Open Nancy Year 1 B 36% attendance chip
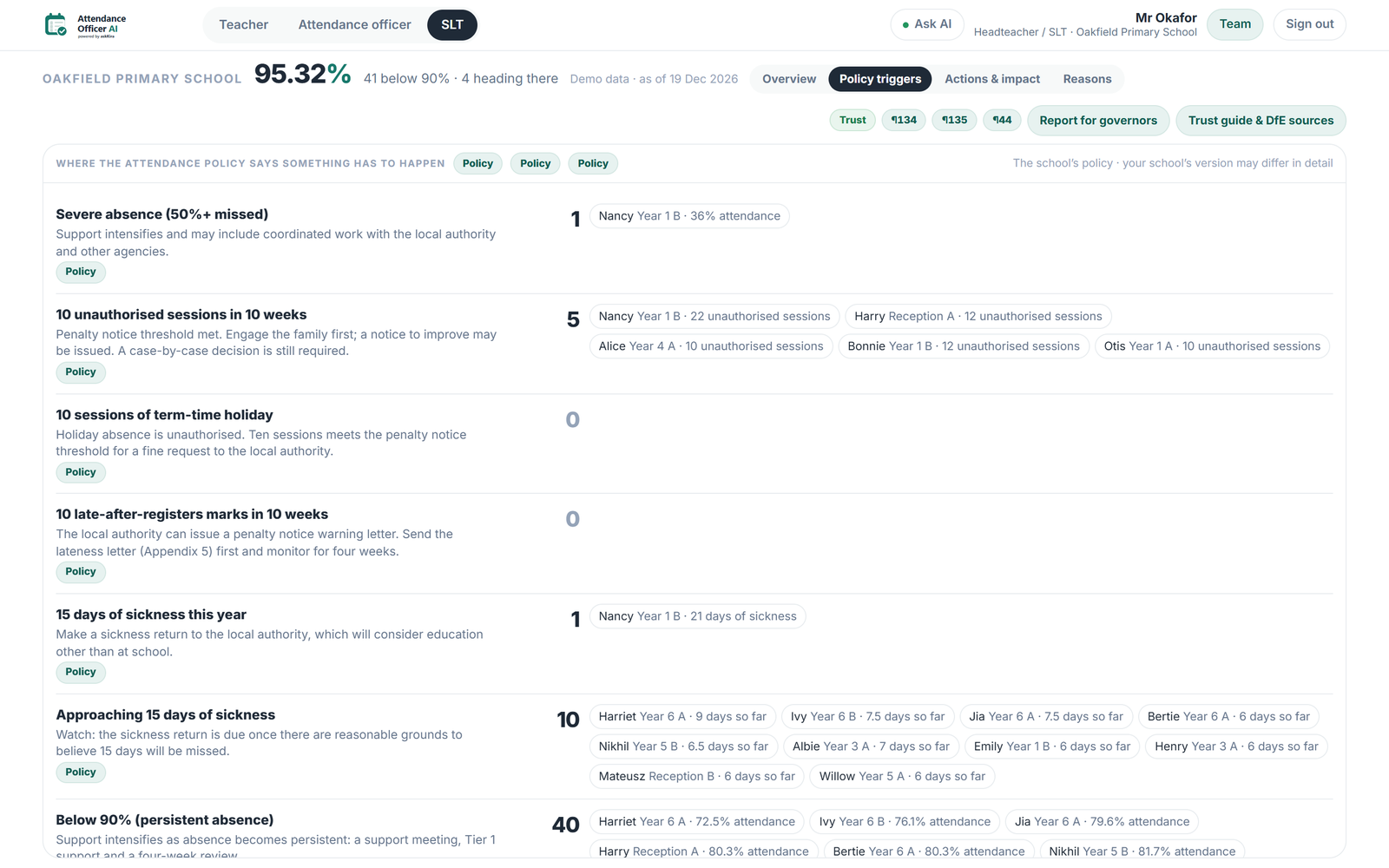1389x868 pixels. pyautogui.click(x=689, y=216)
